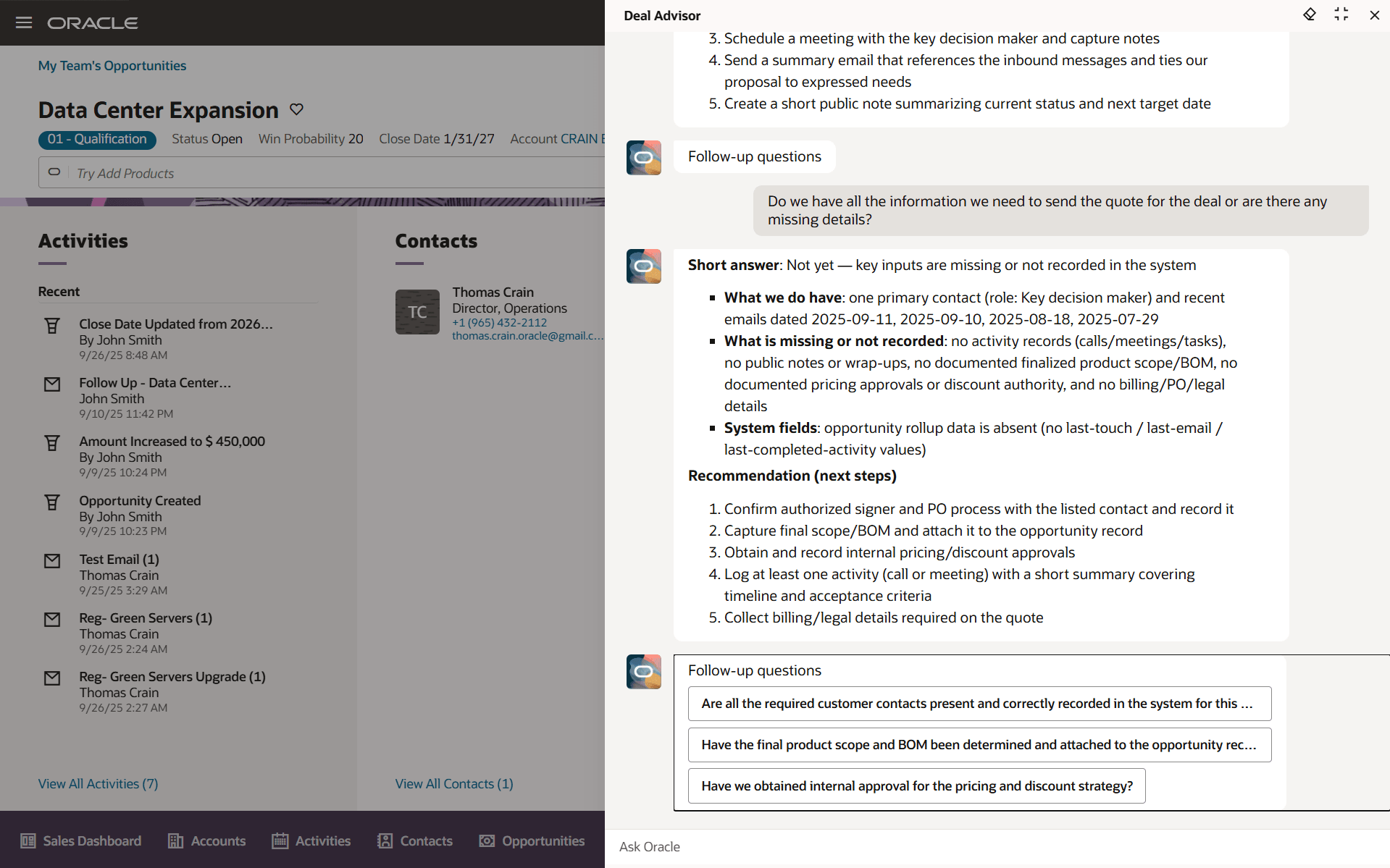Toggle the favorite heart for Data Center Expansion
Screen dimensions: 1390x868
(296, 109)
